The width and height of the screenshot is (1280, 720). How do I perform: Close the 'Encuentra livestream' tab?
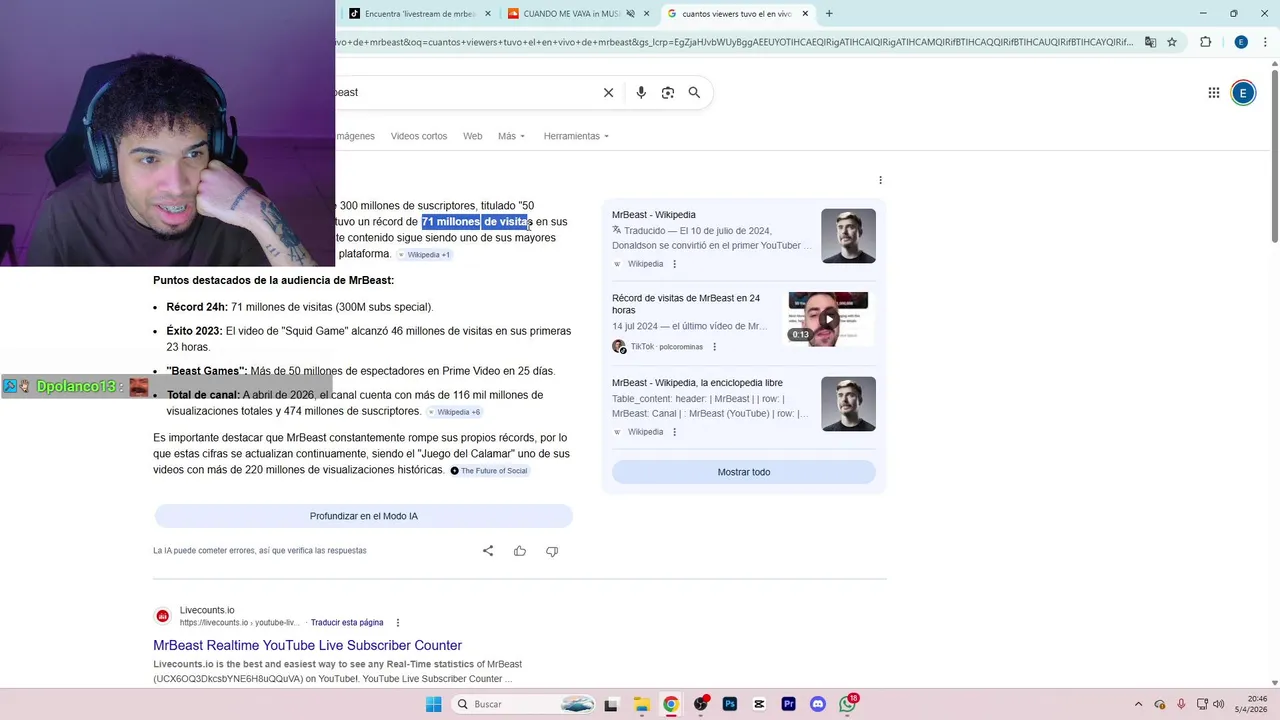[488, 14]
